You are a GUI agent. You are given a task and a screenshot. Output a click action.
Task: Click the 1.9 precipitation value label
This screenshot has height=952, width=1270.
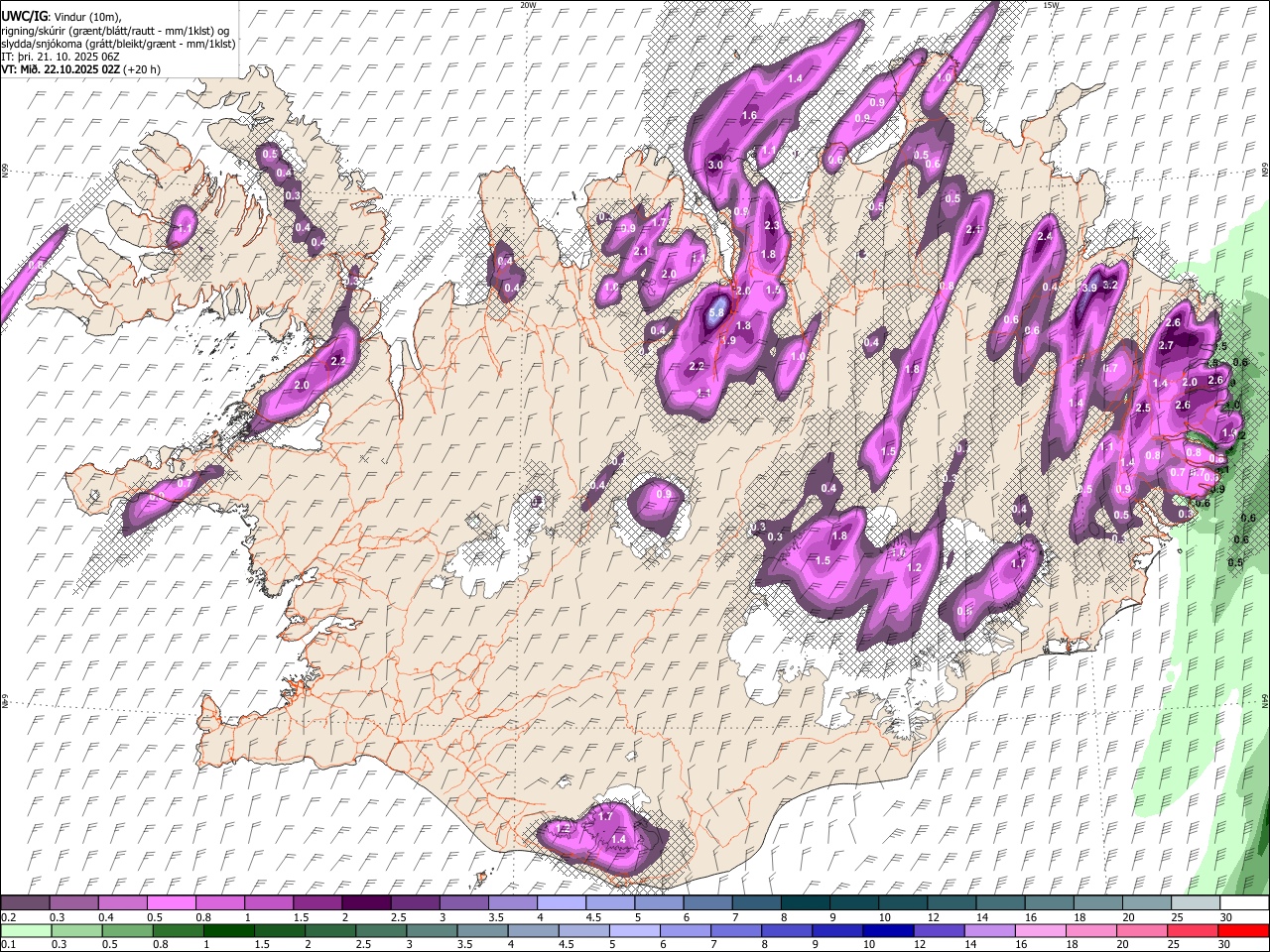(727, 340)
